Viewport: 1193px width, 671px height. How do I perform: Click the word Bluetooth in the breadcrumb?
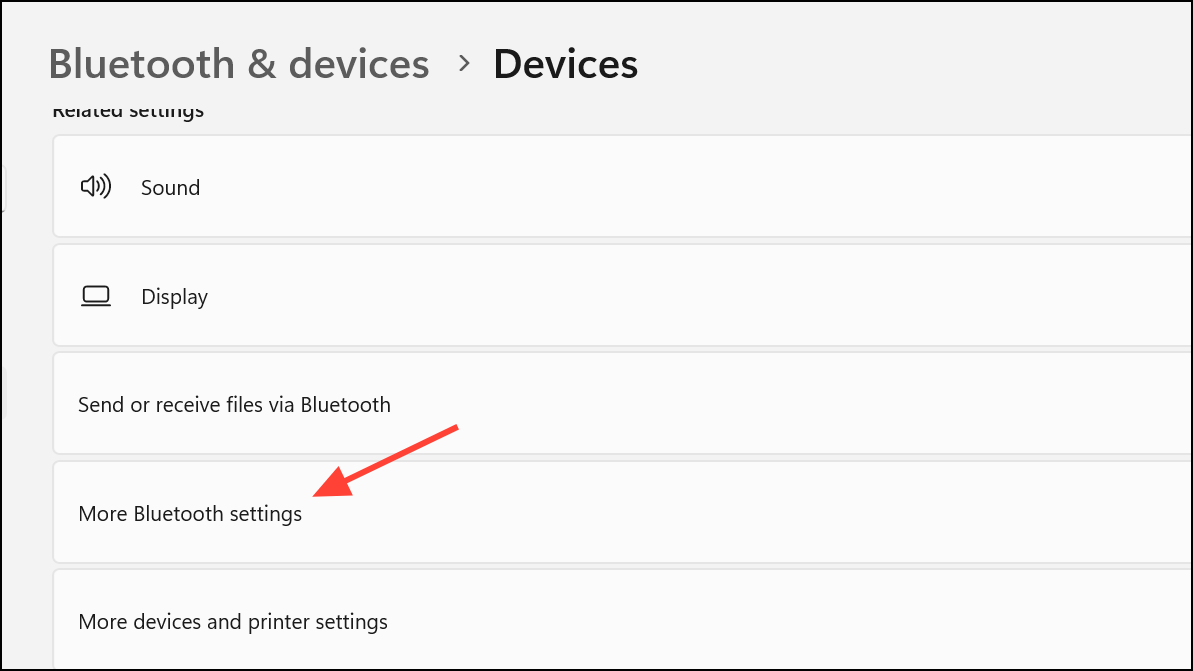point(142,64)
